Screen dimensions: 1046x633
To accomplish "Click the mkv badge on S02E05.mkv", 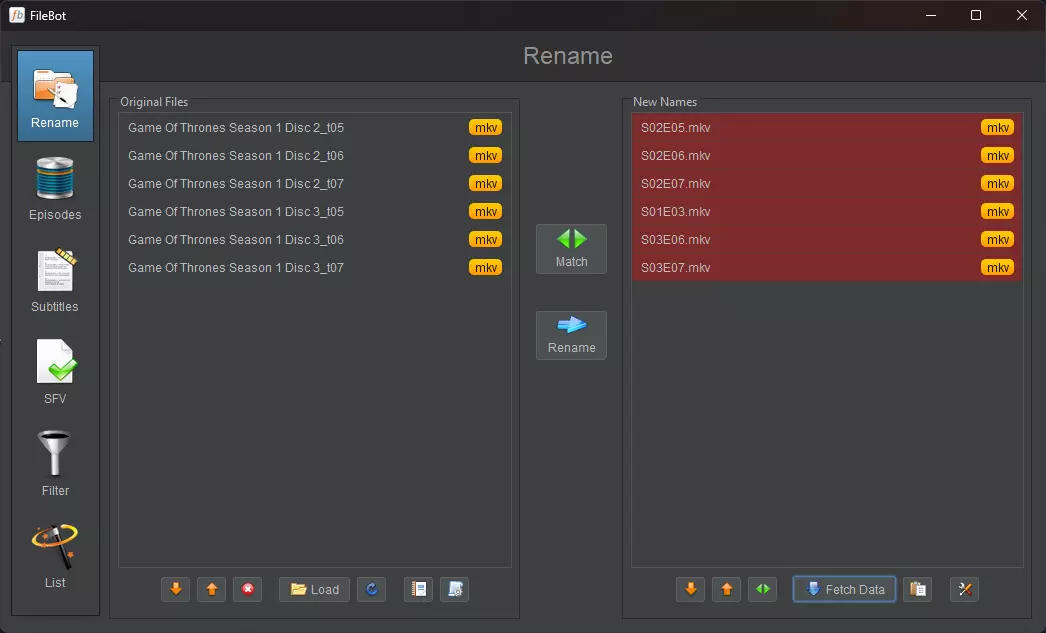I will pyautogui.click(x=998, y=127).
